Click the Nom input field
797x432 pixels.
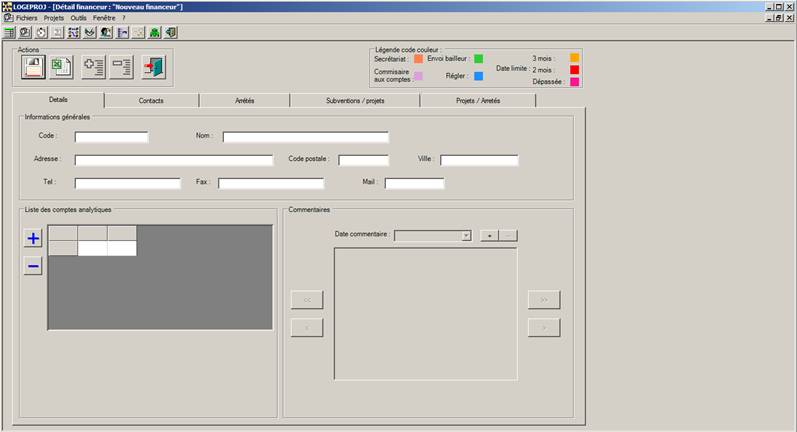click(305, 137)
